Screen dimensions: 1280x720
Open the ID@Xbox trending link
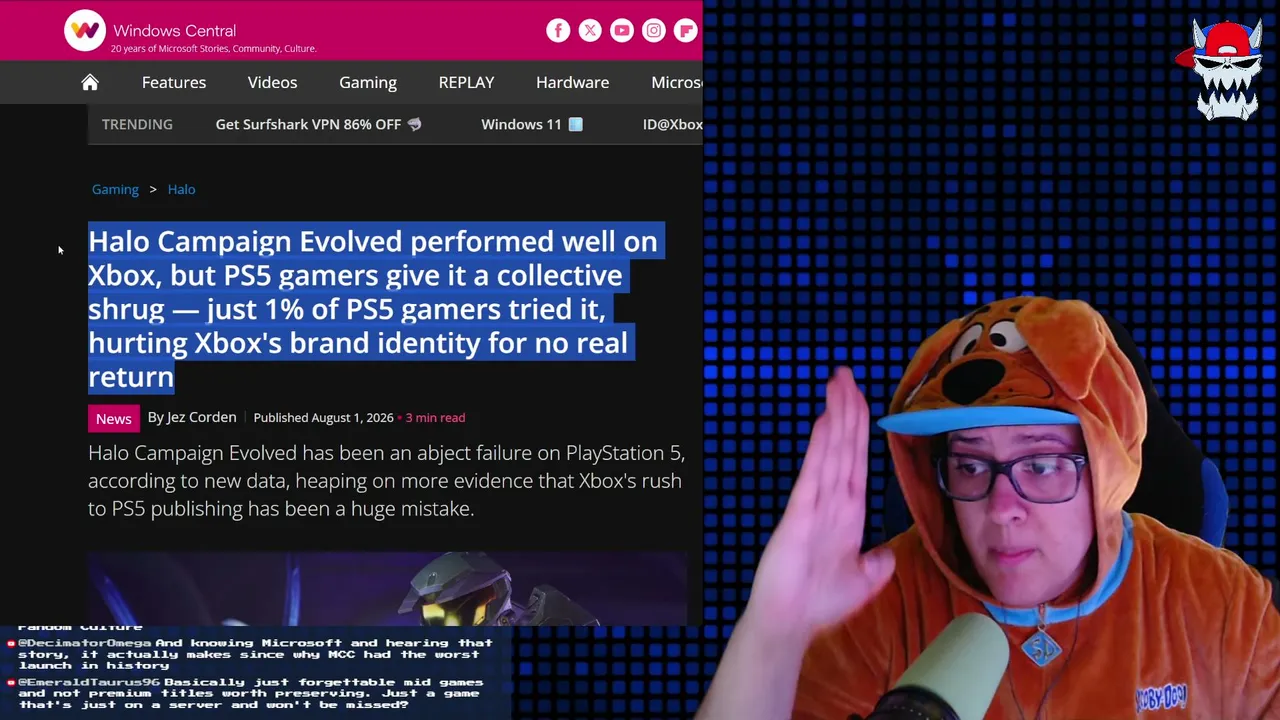point(673,124)
